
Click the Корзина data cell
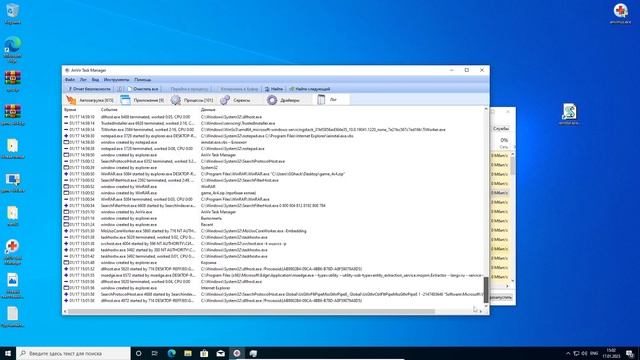[209, 262]
